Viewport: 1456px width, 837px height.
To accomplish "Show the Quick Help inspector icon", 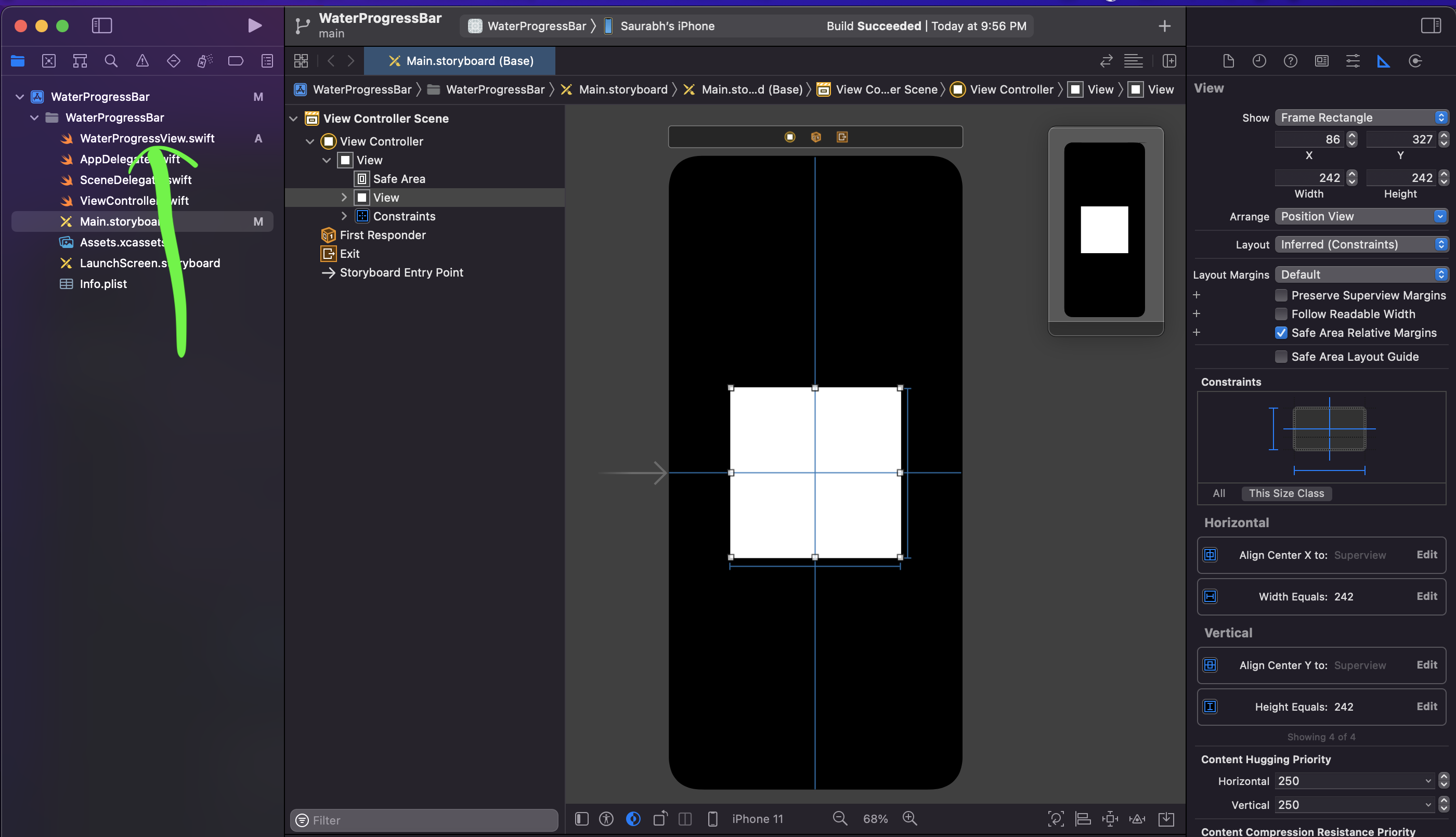I will click(1291, 61).
